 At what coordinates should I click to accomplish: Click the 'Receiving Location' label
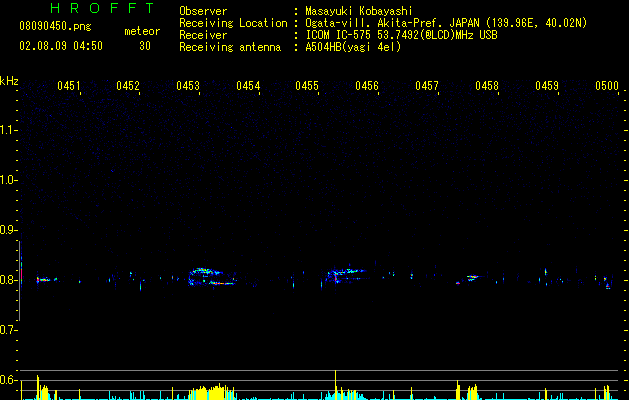pos(233,23)
